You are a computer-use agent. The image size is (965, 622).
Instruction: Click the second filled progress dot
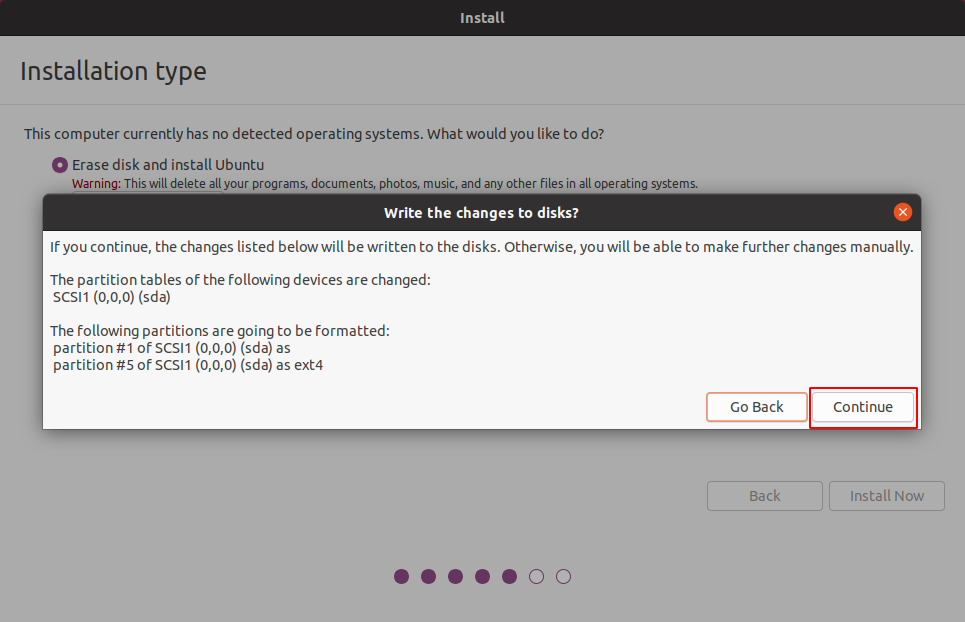pyautogui.click(x=429, y=576)
